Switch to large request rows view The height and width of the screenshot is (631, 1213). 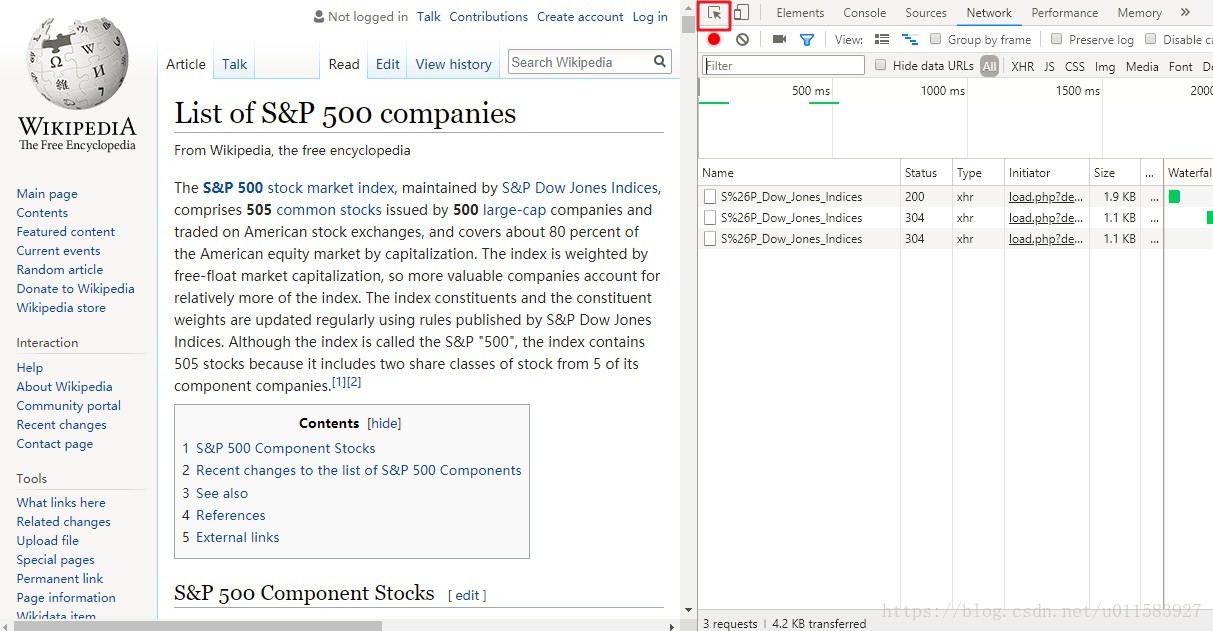pyautogui.click(x=882, y=40)
